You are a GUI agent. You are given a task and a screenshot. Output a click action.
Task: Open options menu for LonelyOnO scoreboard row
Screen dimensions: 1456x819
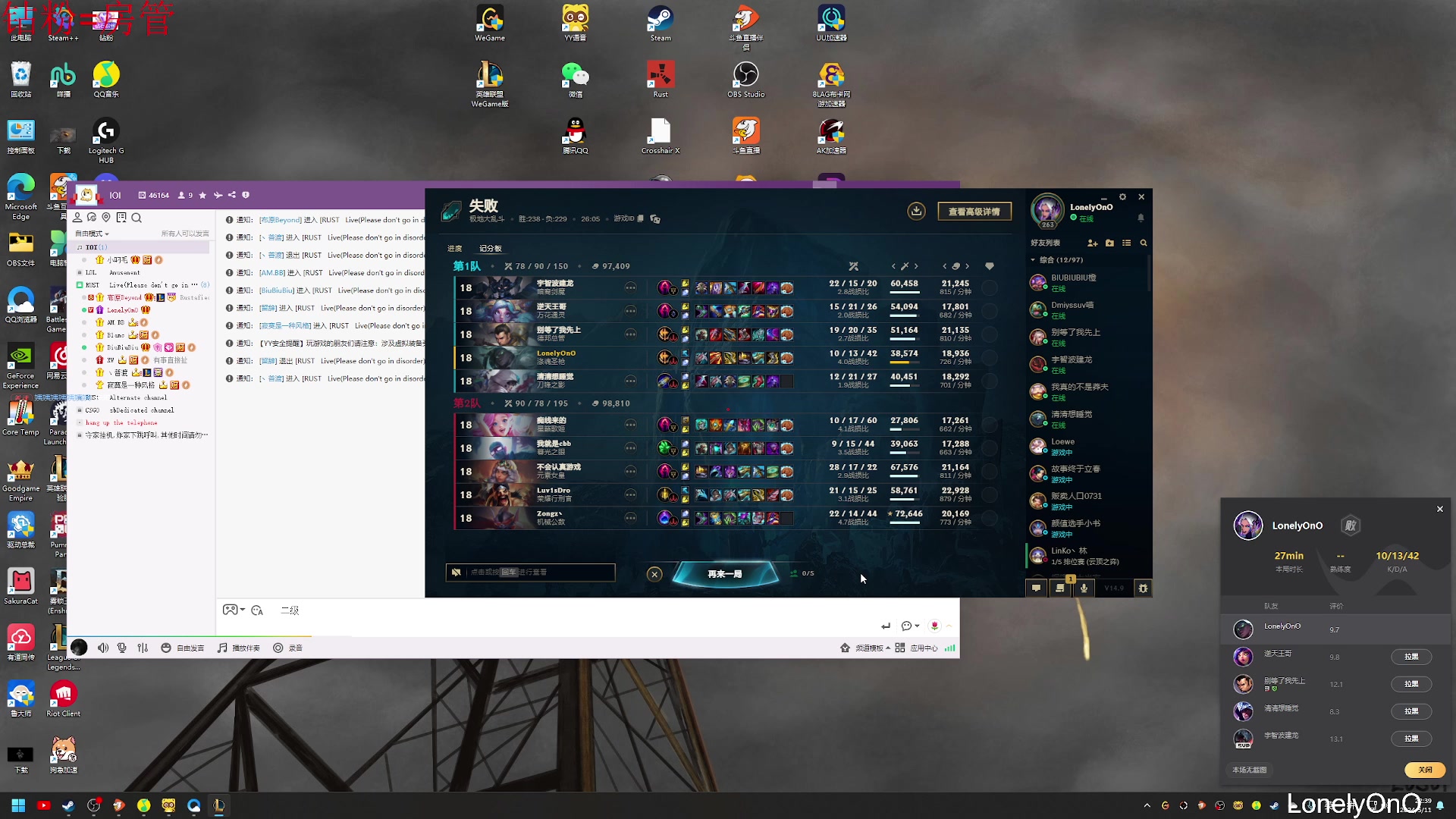tap(630, 357)
